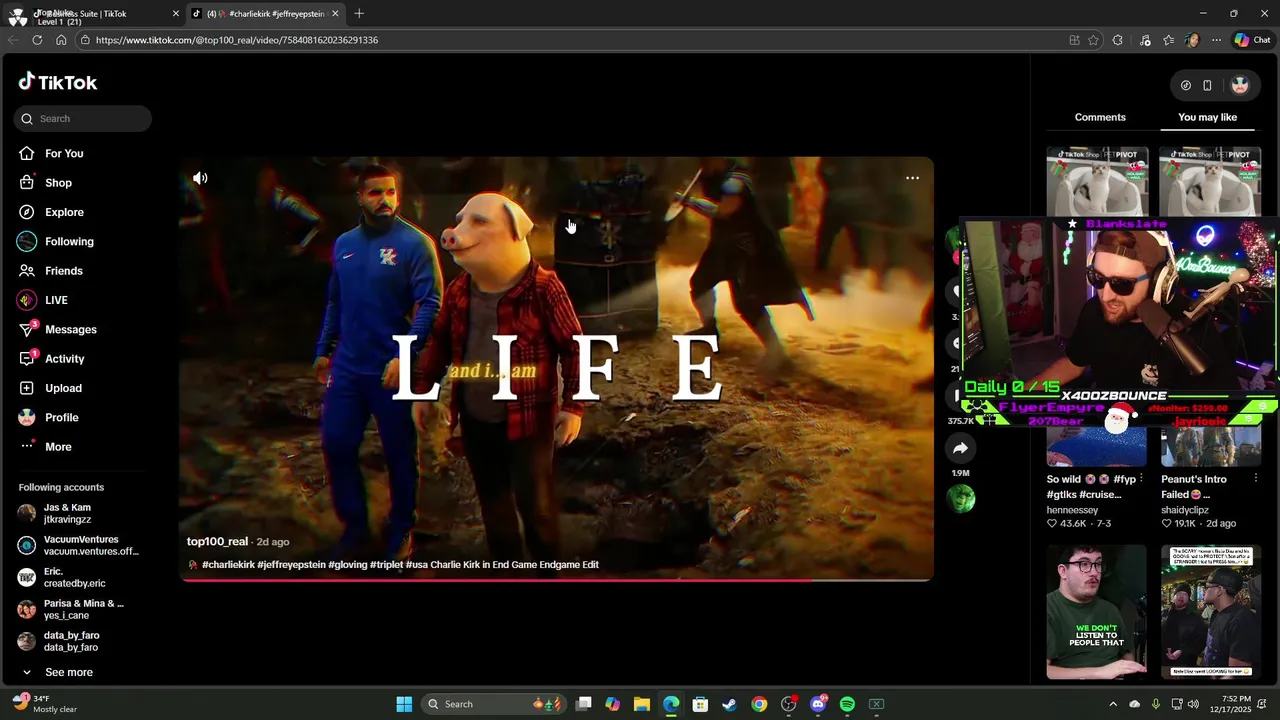Screen dimensions: 1280x720
Task: Open Google Chrome from taskbar
Action: [759, 704]
